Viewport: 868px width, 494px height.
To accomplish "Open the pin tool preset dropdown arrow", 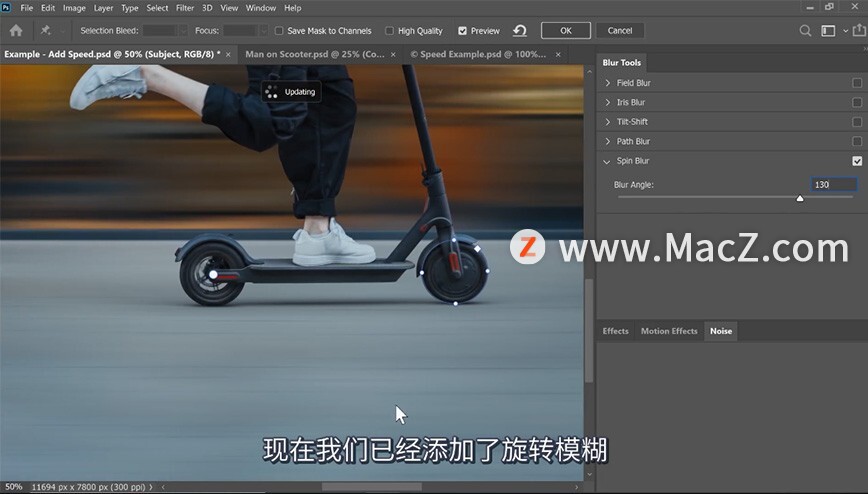I will click(62, 31).
